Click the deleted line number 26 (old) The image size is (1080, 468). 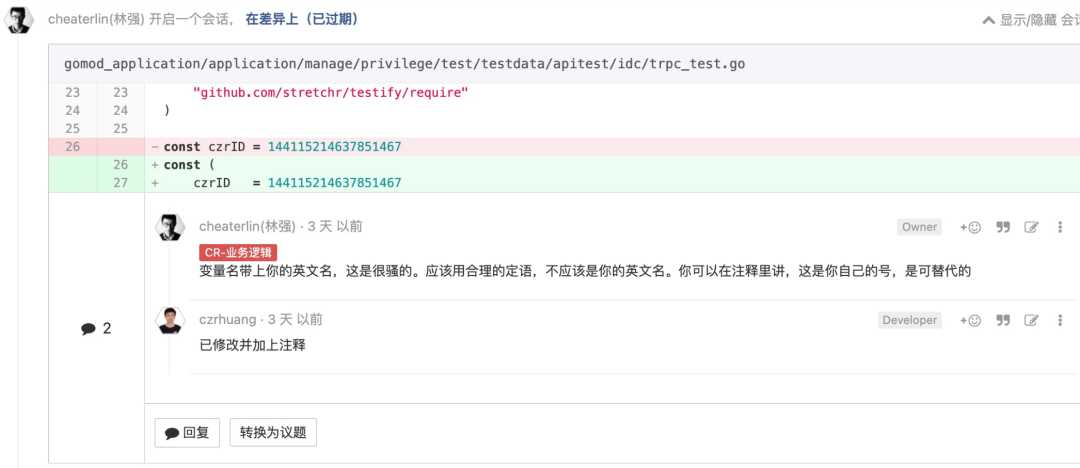click(72, 147)
